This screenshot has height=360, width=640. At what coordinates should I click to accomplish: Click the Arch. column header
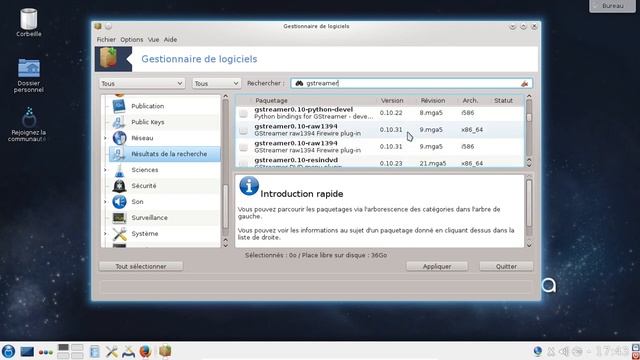tap(471, 100)
